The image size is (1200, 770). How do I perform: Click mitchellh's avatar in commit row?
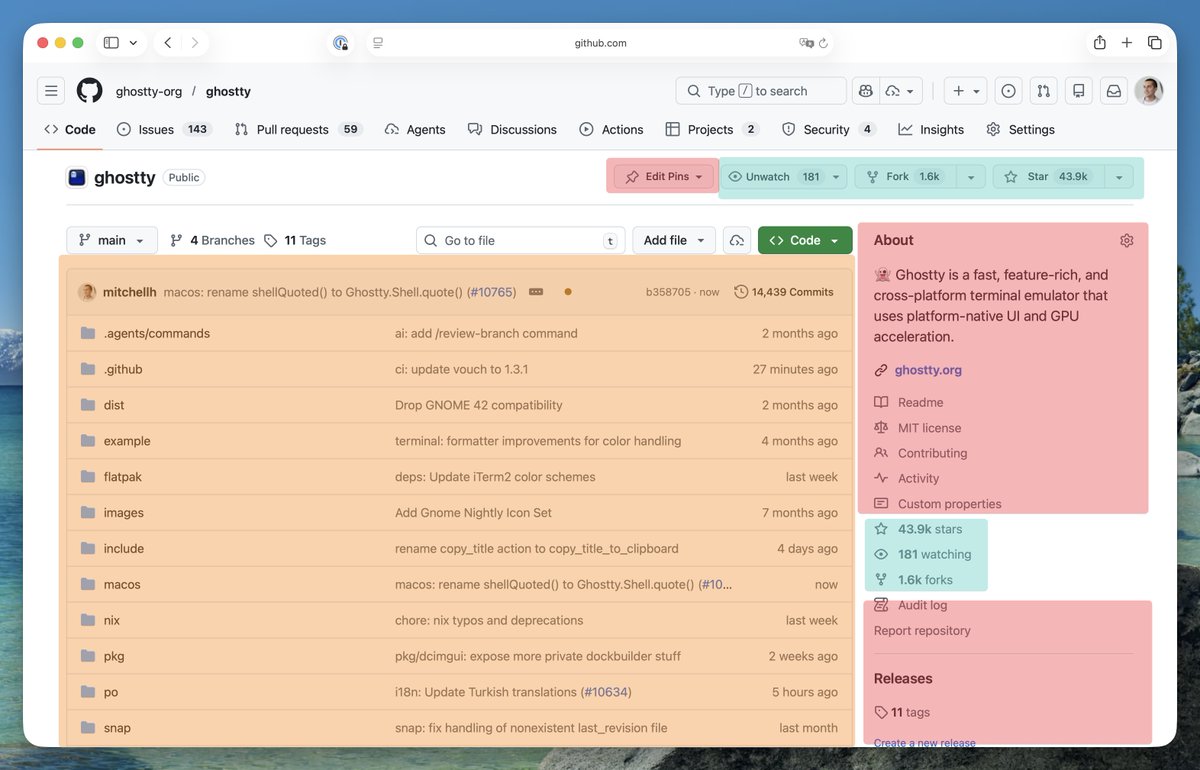click(87, 292)
